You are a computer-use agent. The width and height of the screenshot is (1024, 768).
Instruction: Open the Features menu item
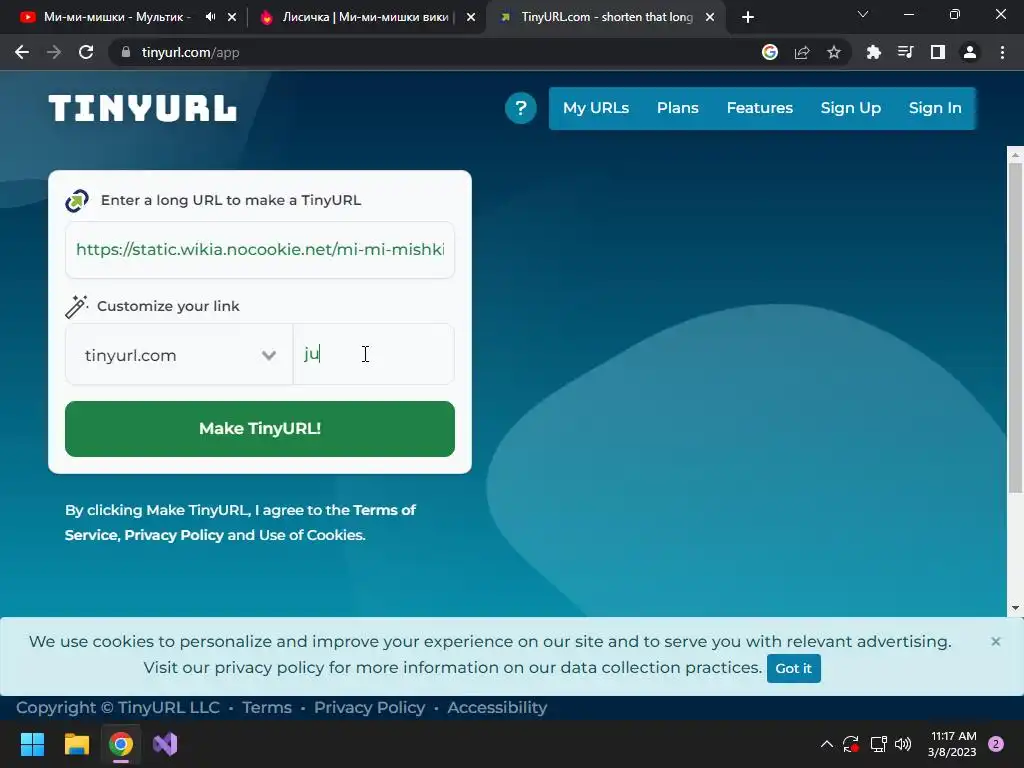[760, 108]
